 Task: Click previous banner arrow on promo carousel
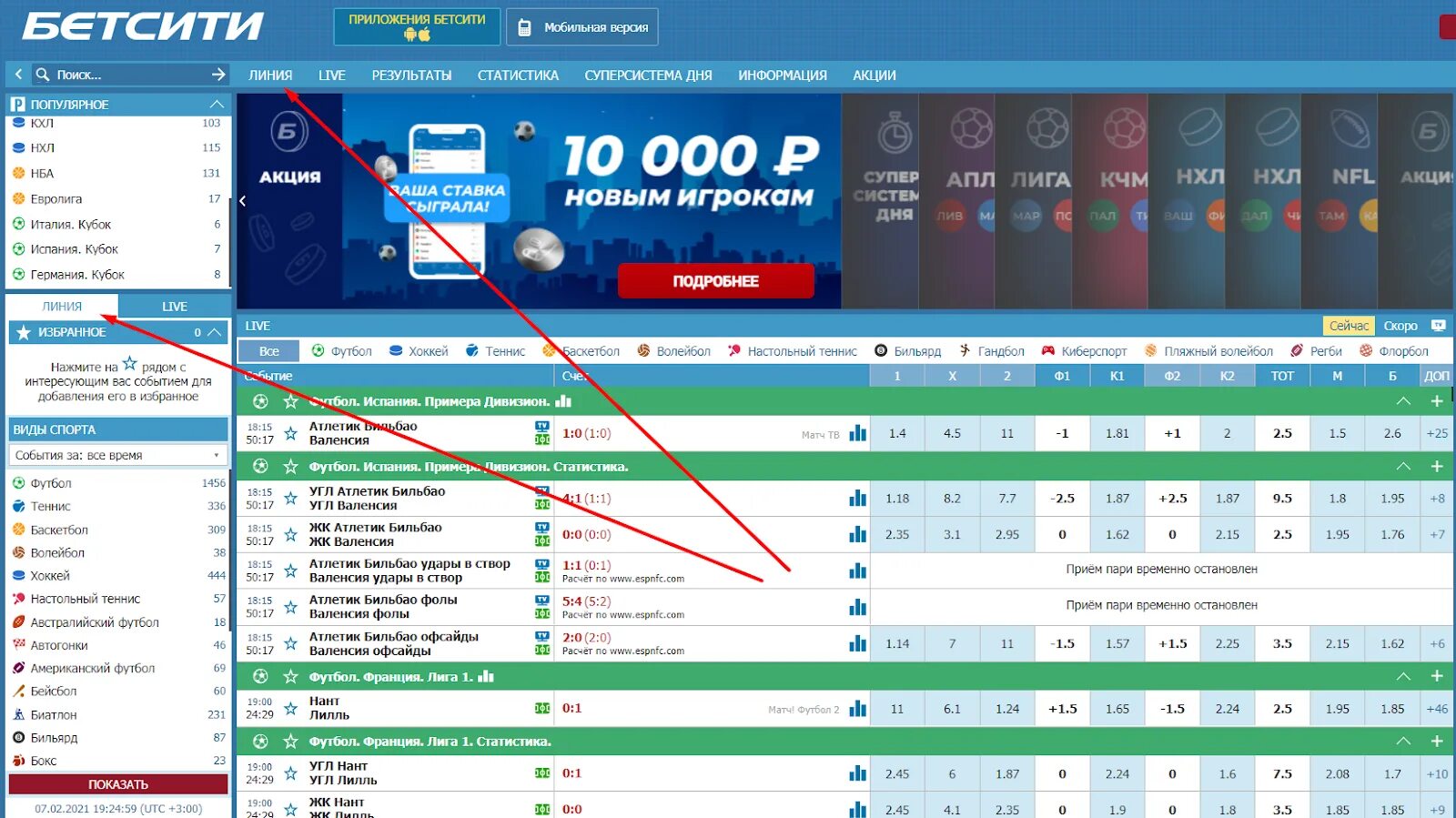(x=243, y=201)
